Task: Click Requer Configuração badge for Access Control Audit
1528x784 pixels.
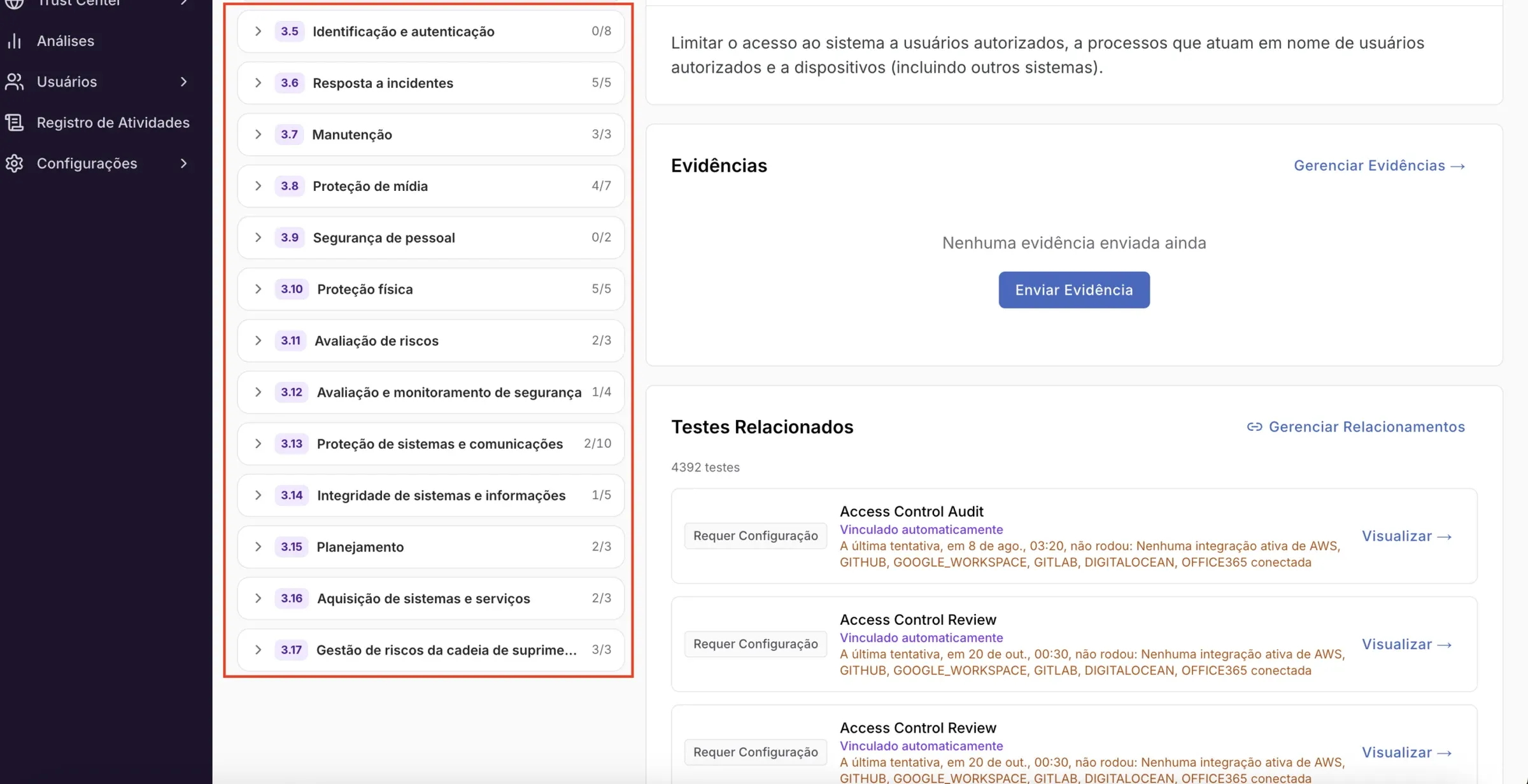Action: click(756, 536)
